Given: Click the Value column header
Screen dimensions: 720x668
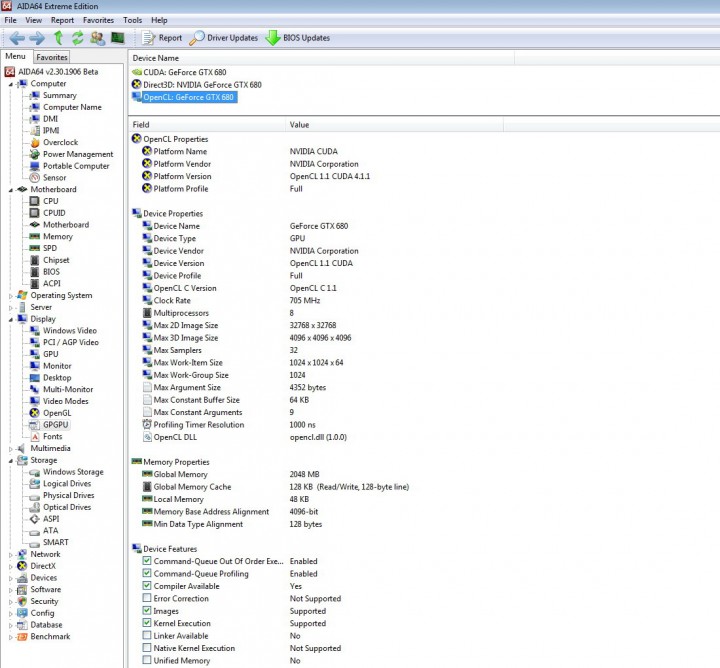Looking at the screenshot, I should (394, 125).
